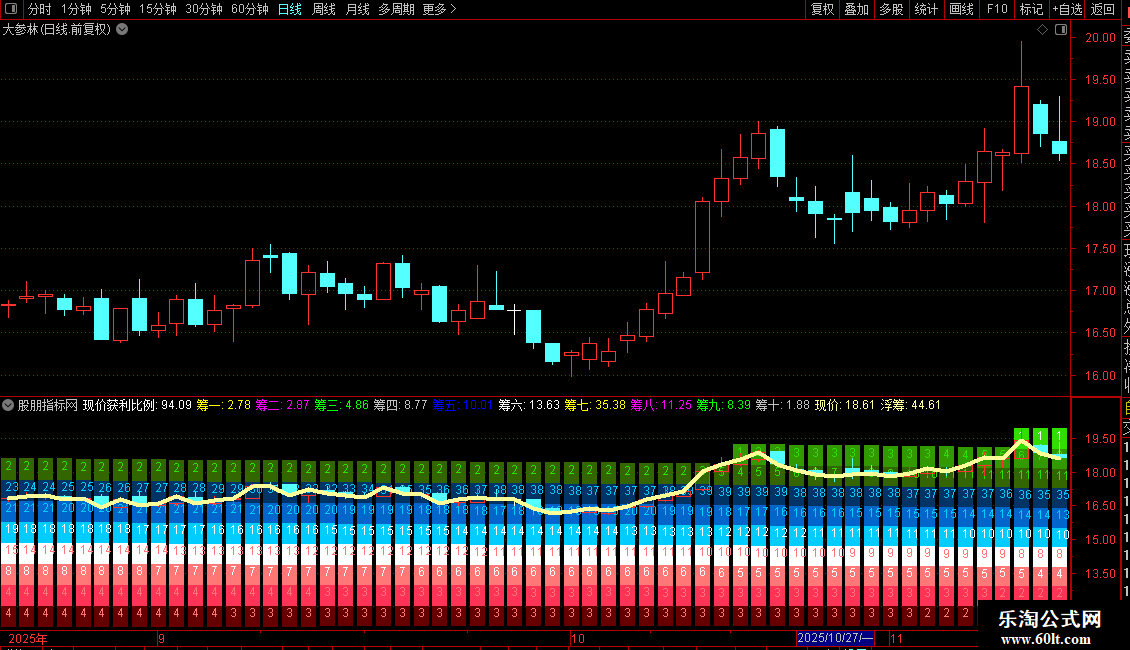Click the diamond icon above price axis
The width and height of the screenshot is (1130, 650).
[x=1042, y=30]
